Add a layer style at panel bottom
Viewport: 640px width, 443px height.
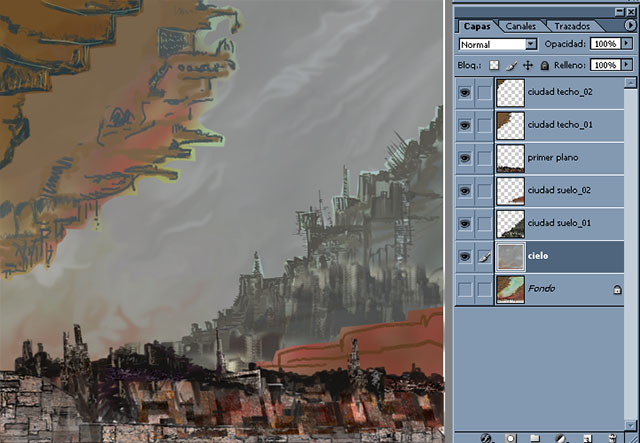point(485,439)
